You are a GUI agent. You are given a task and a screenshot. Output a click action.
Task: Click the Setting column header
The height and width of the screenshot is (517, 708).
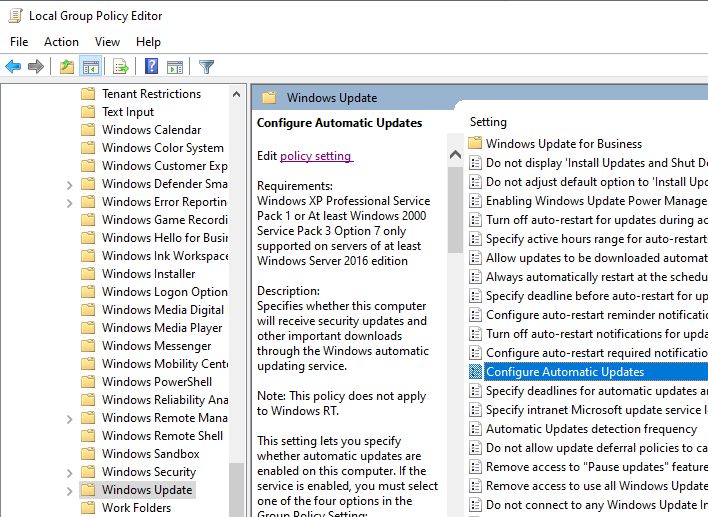488,121
